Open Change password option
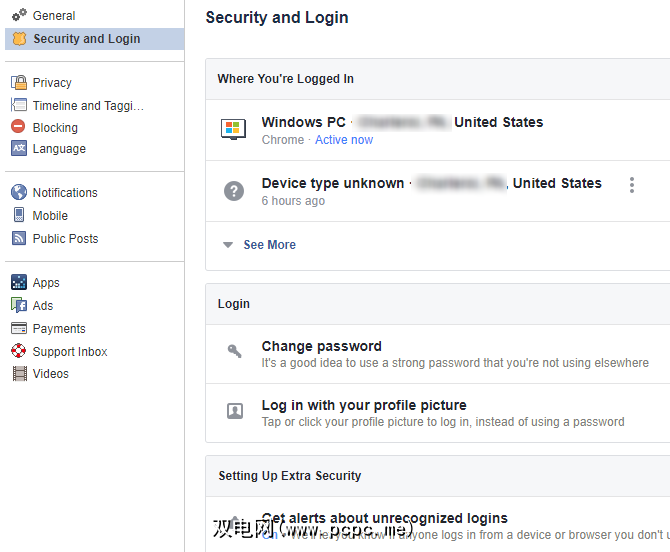Image resolution: width=670 pixels, height=552 pixels. tap(321, 346)
